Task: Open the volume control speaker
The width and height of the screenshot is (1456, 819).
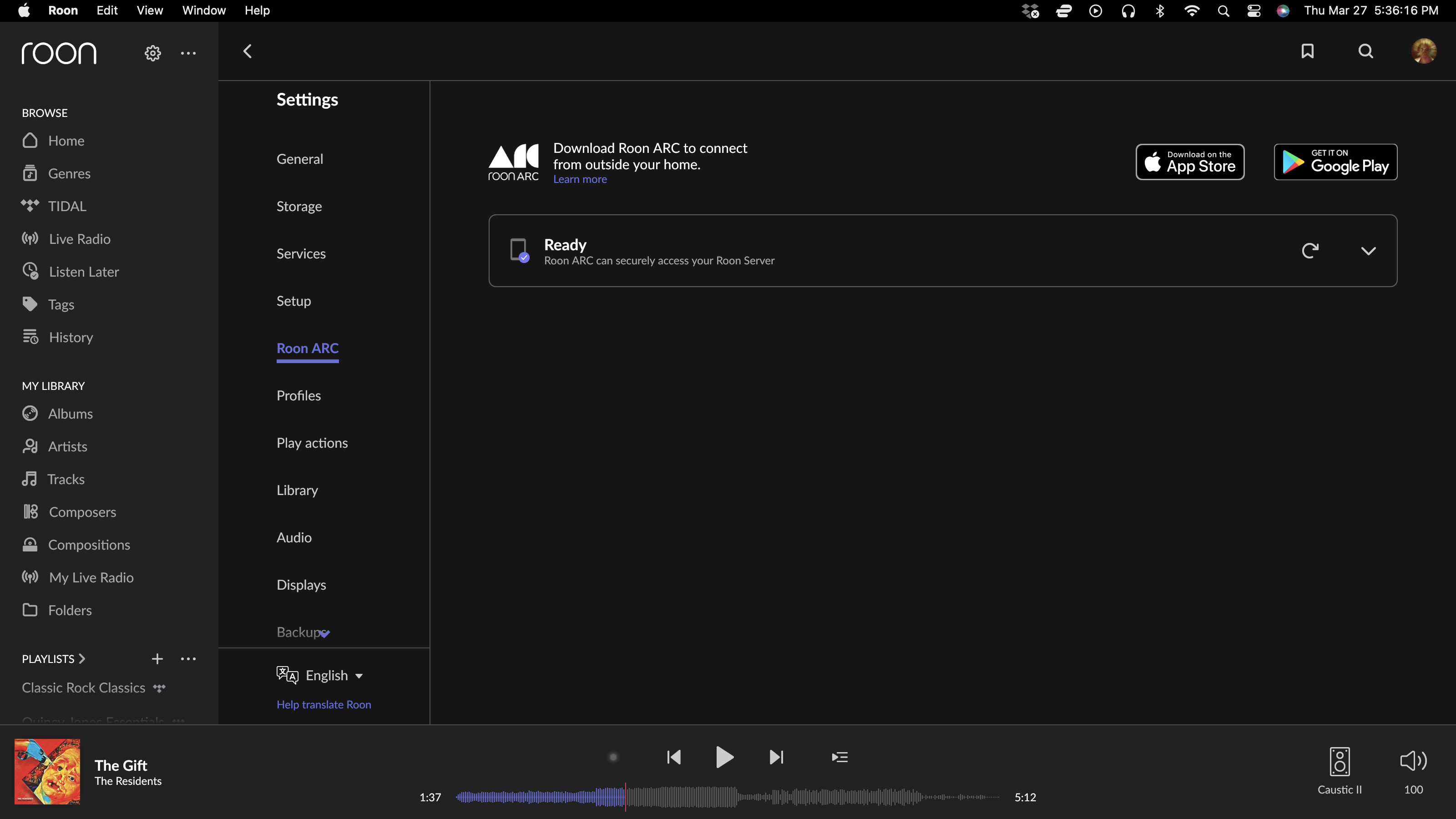Action: tap(1413, 761)
